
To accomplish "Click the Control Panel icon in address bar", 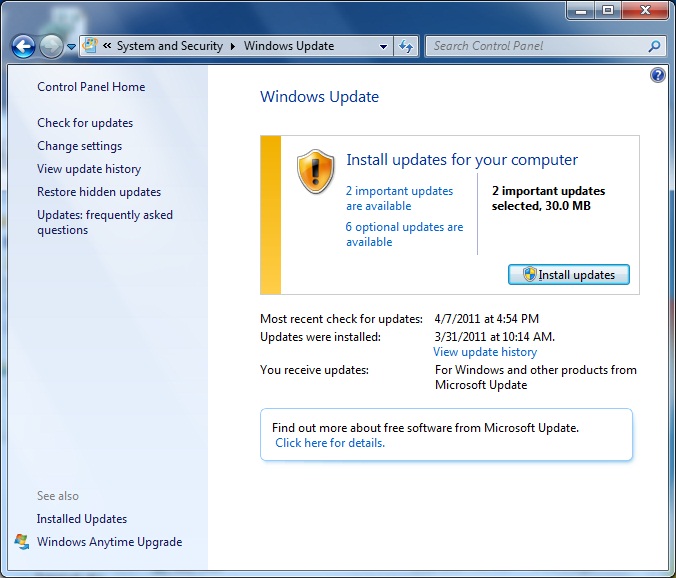I will 90,46.
